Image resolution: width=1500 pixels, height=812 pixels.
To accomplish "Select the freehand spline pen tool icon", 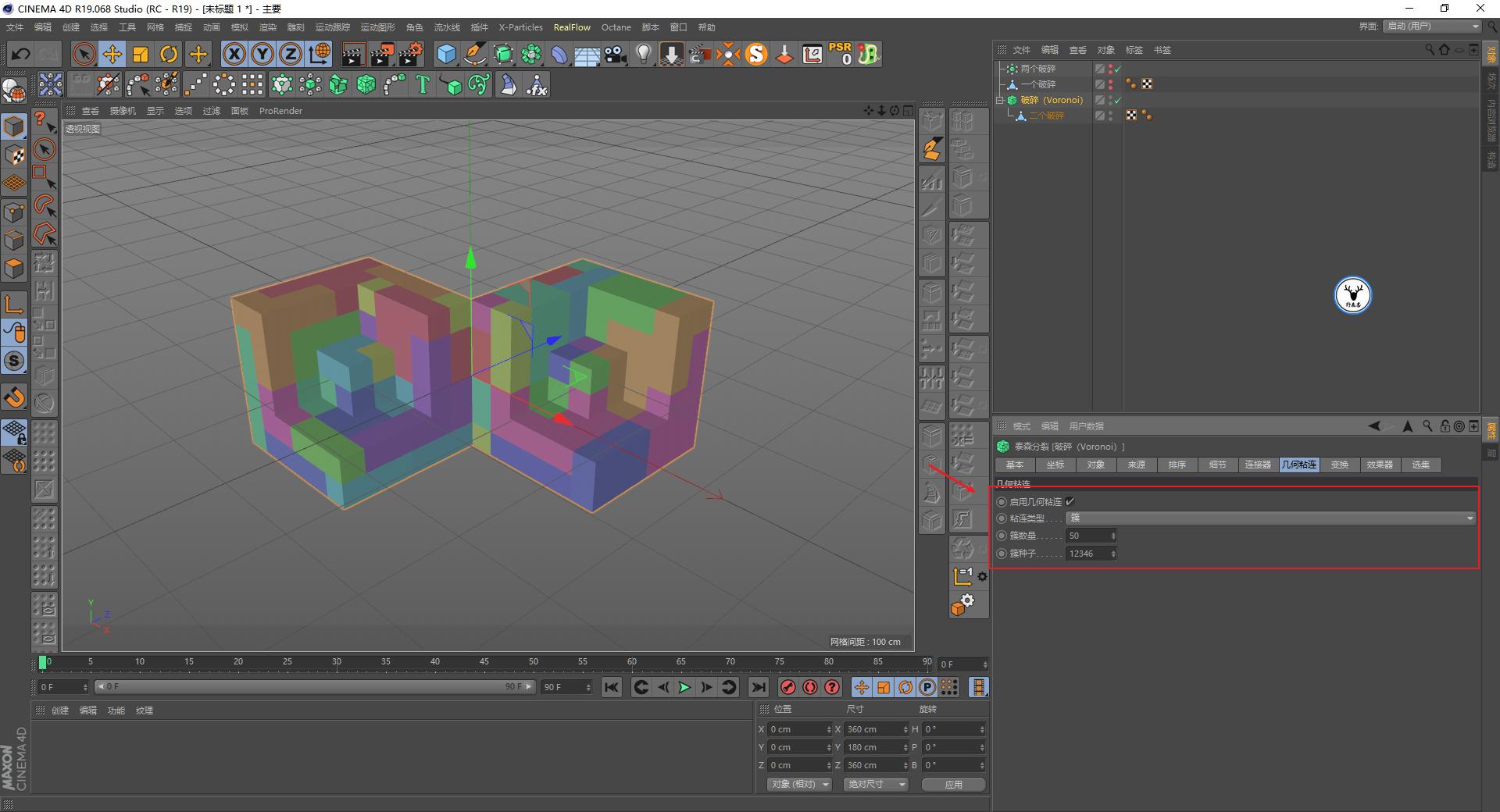I will pos(475,54).
